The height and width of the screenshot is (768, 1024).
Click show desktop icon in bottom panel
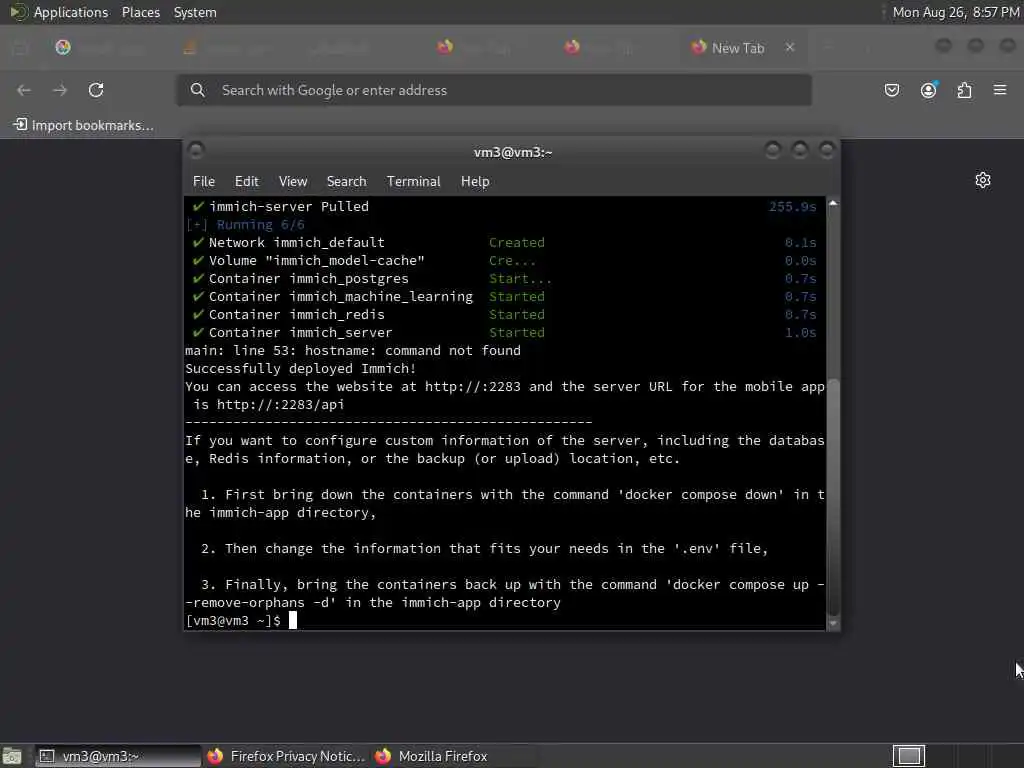coord(12,756)
